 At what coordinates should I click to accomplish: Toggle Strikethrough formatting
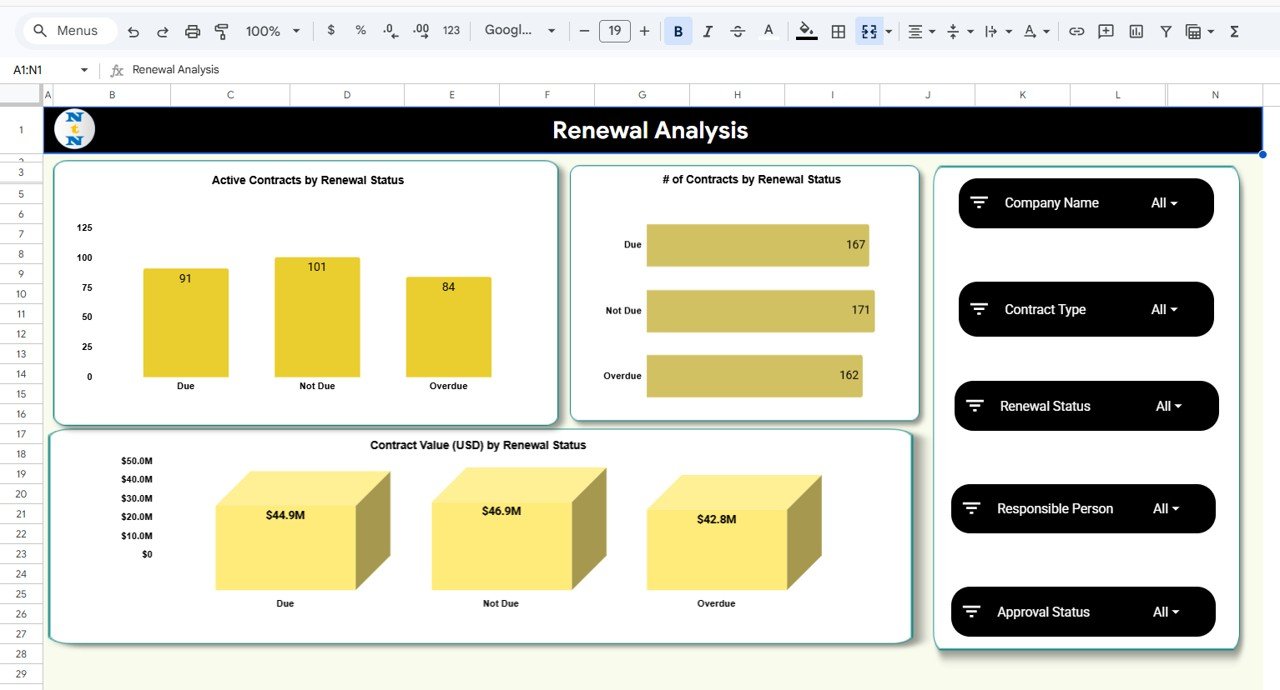click(x=738, y=31)
